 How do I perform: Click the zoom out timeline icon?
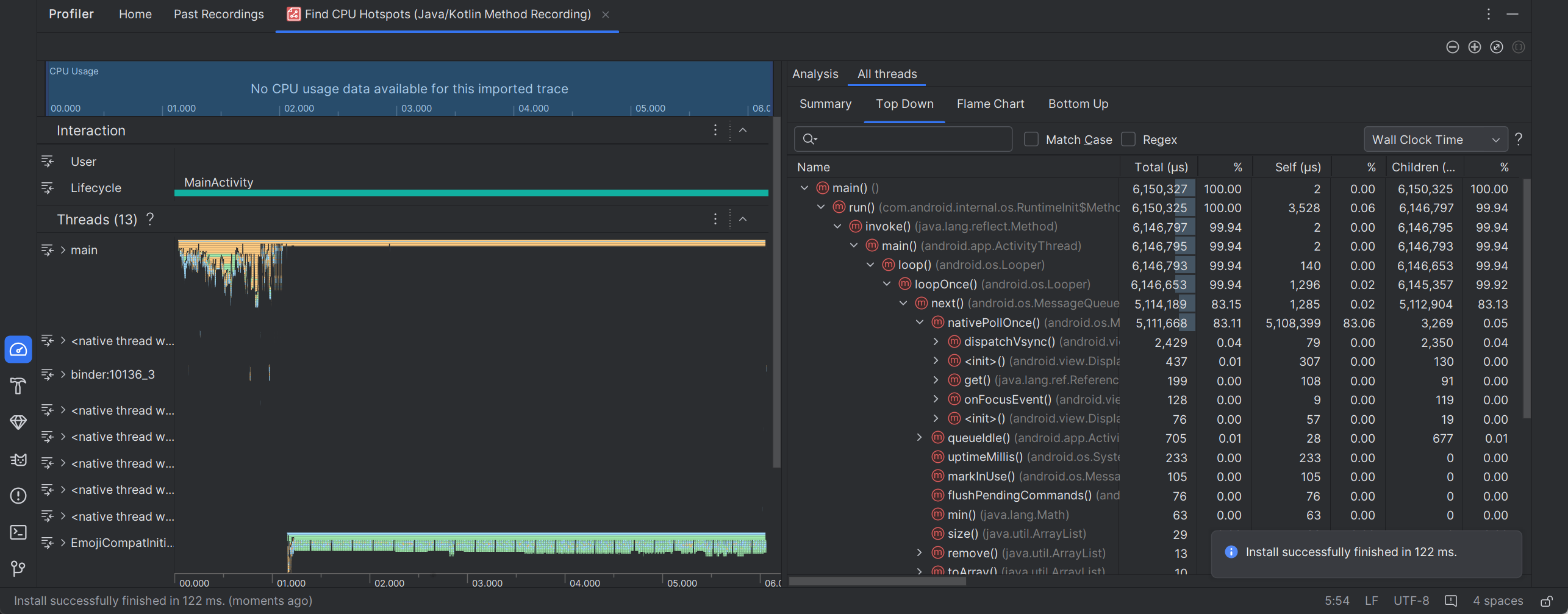click(1452, 47)
